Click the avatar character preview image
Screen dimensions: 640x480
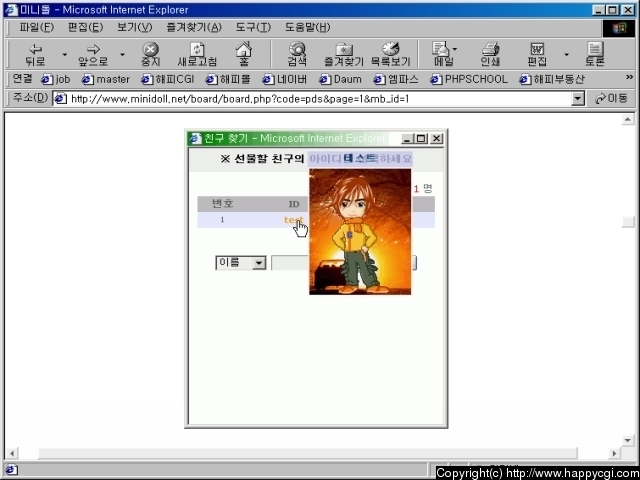360,231
